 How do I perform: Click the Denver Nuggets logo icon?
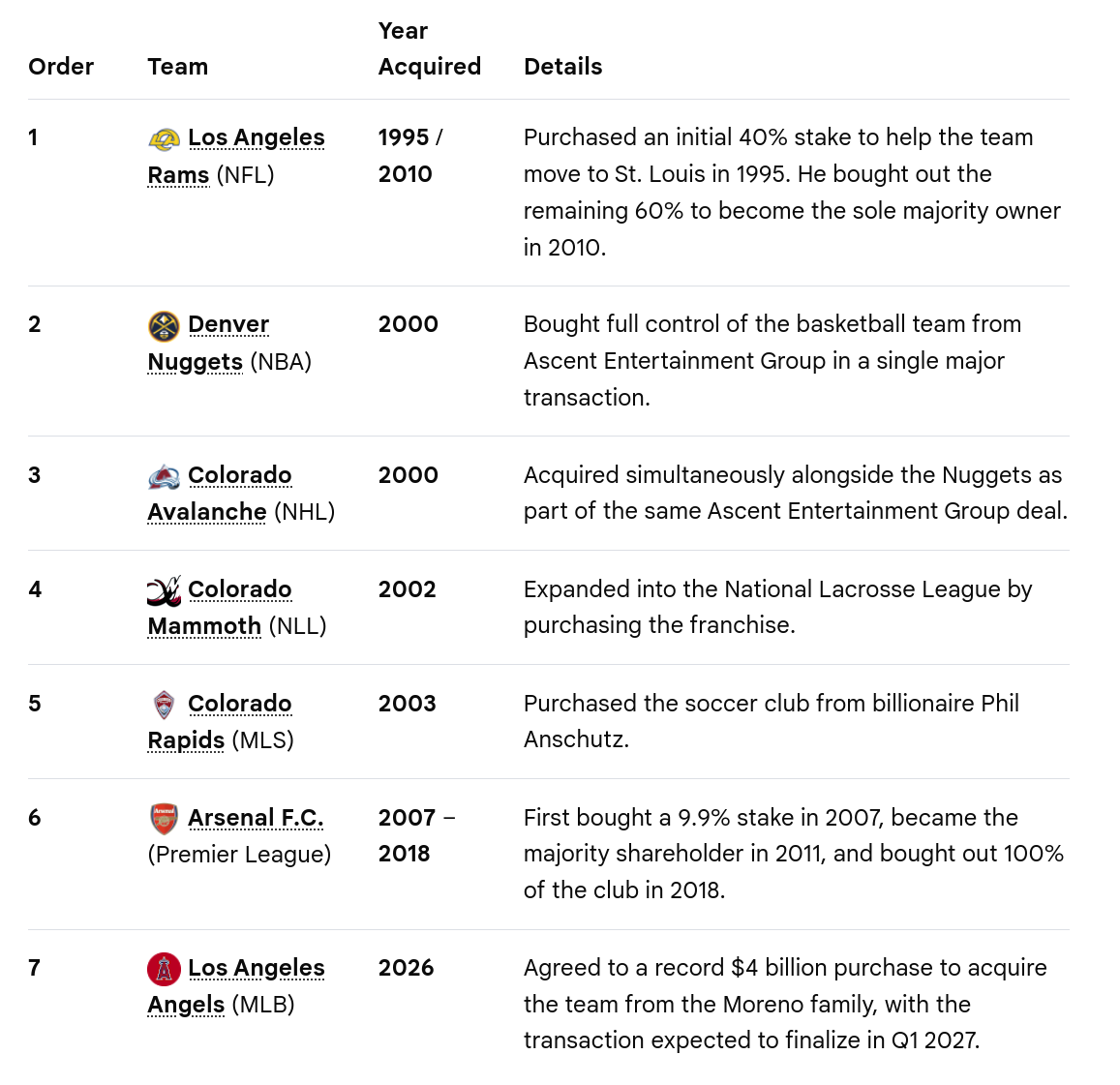(164, 326)
